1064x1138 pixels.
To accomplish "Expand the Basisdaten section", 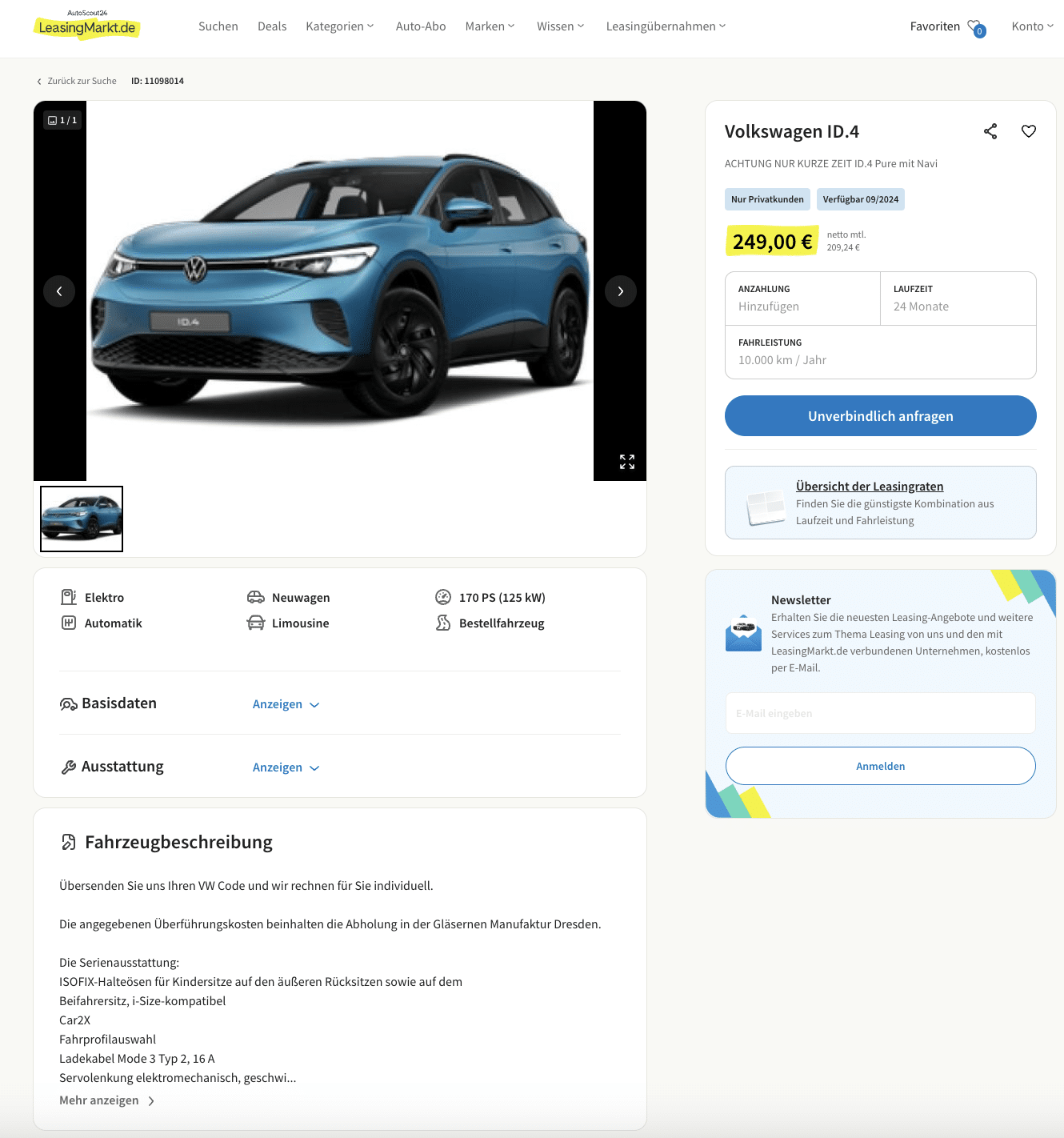I will [286, 704].
